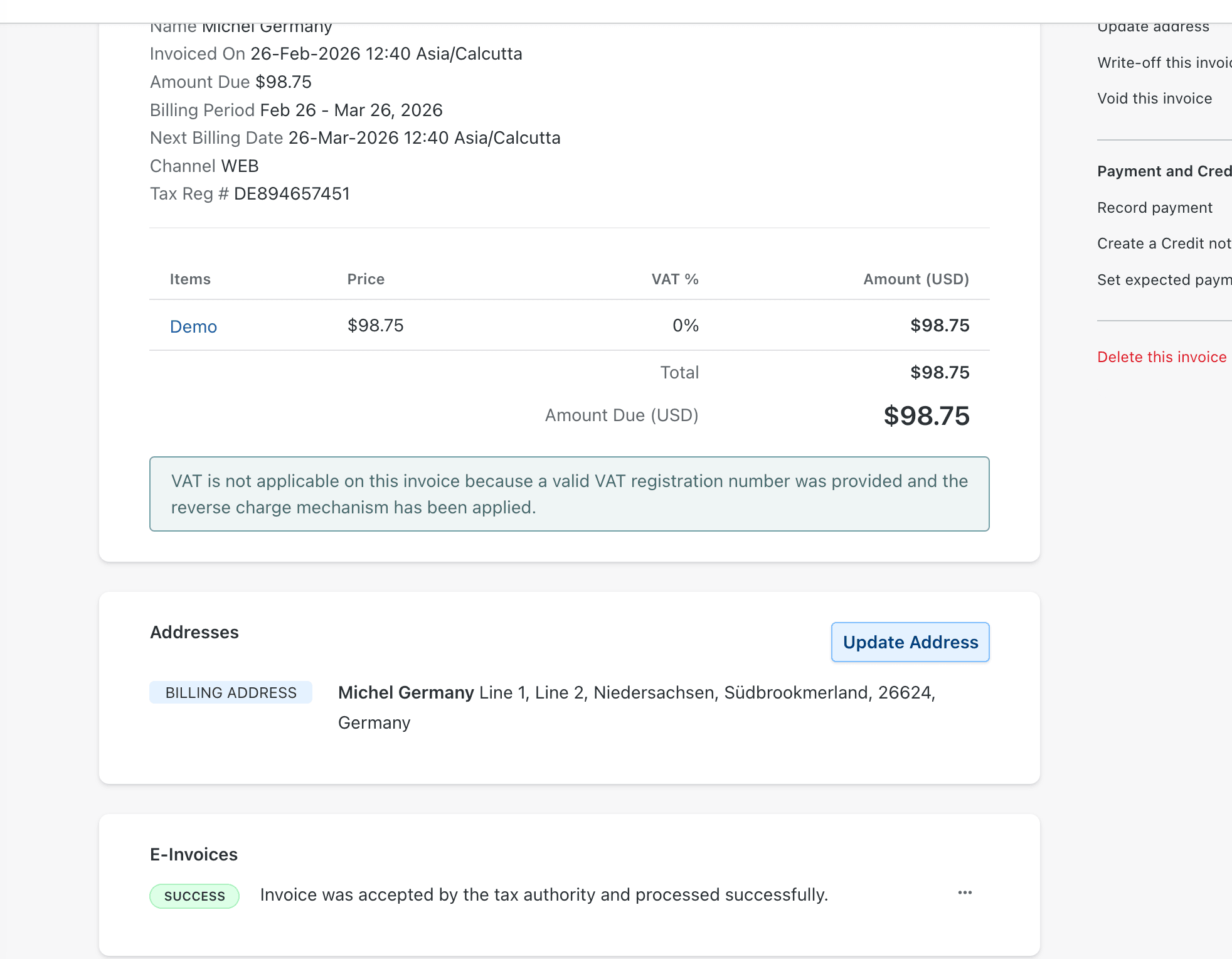Click Delete this invoice in red
The height and width of the screenshot is (959, 1232).
tap(1161, 357)
